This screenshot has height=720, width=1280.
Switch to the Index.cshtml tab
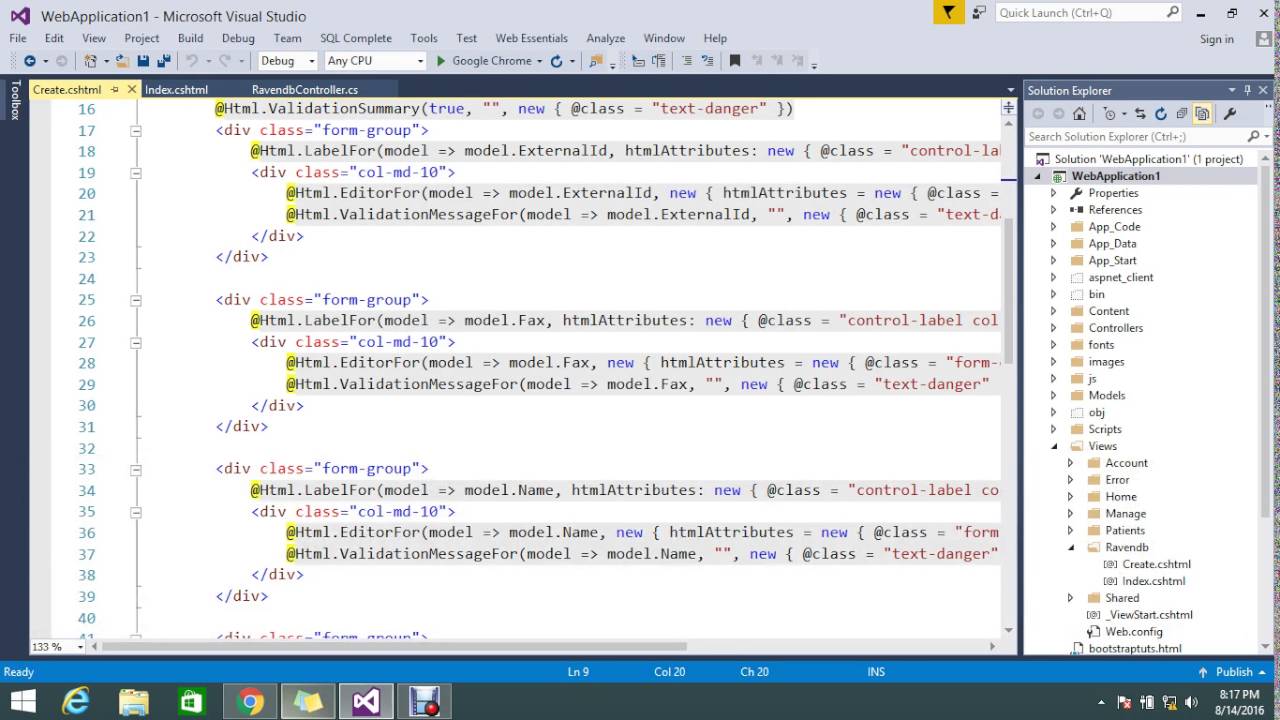[x=176, y=89]
